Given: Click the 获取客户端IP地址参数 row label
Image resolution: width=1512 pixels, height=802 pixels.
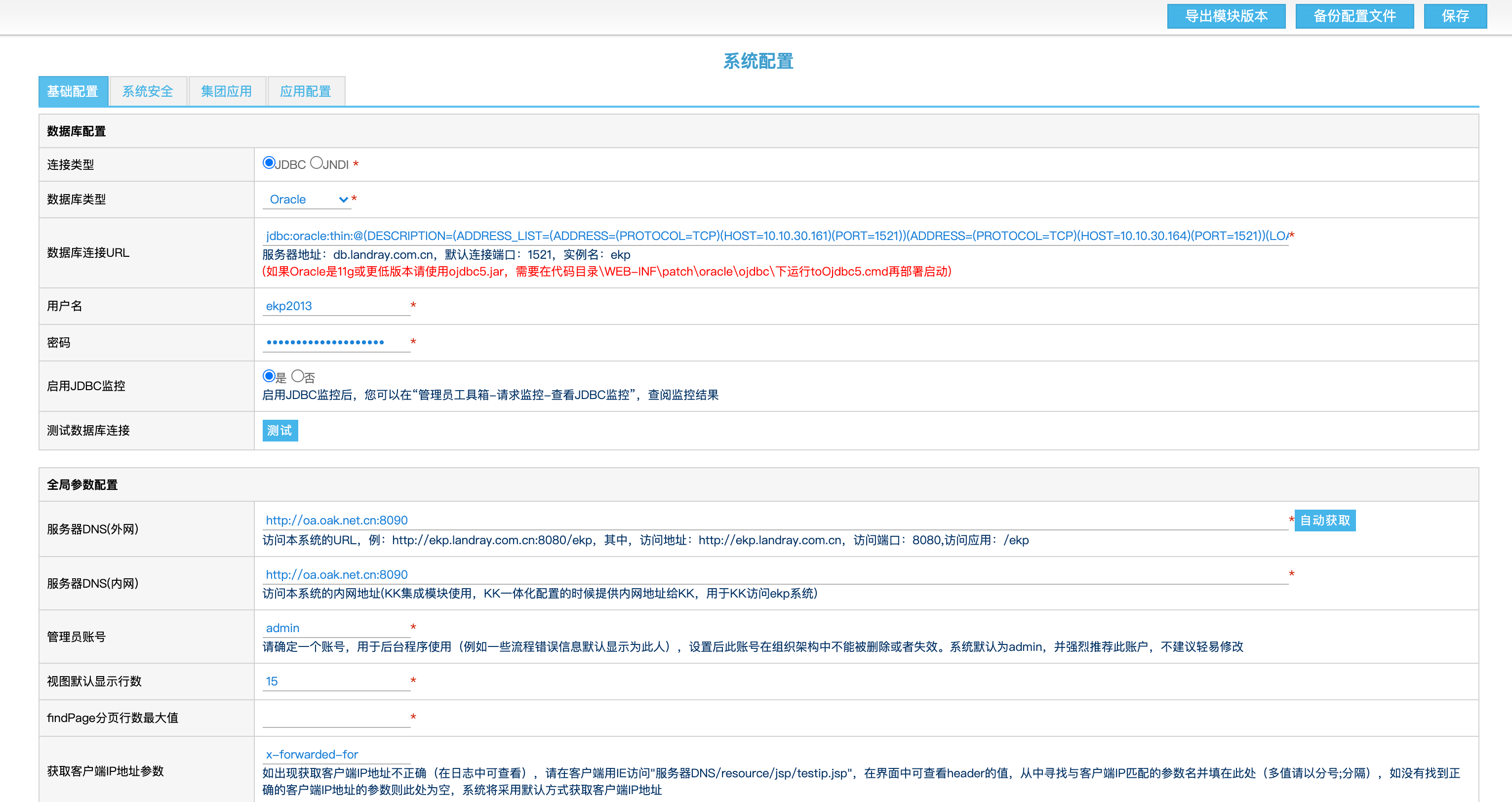Looking at the screenshot, I should coord(106,771).
